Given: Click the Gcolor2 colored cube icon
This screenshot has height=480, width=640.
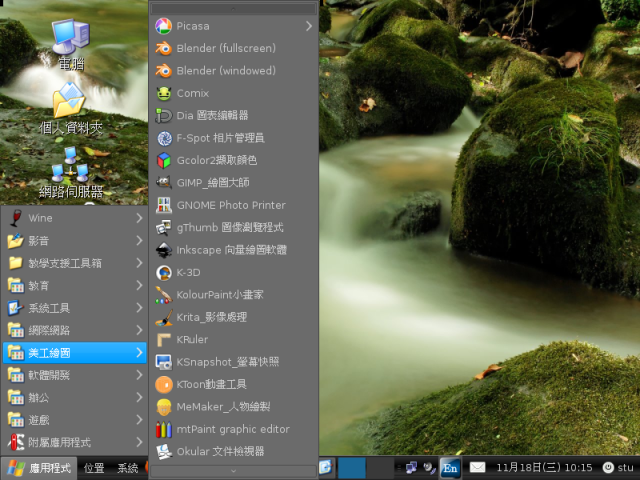Looking at the screenshot, I should pos(164,160).
